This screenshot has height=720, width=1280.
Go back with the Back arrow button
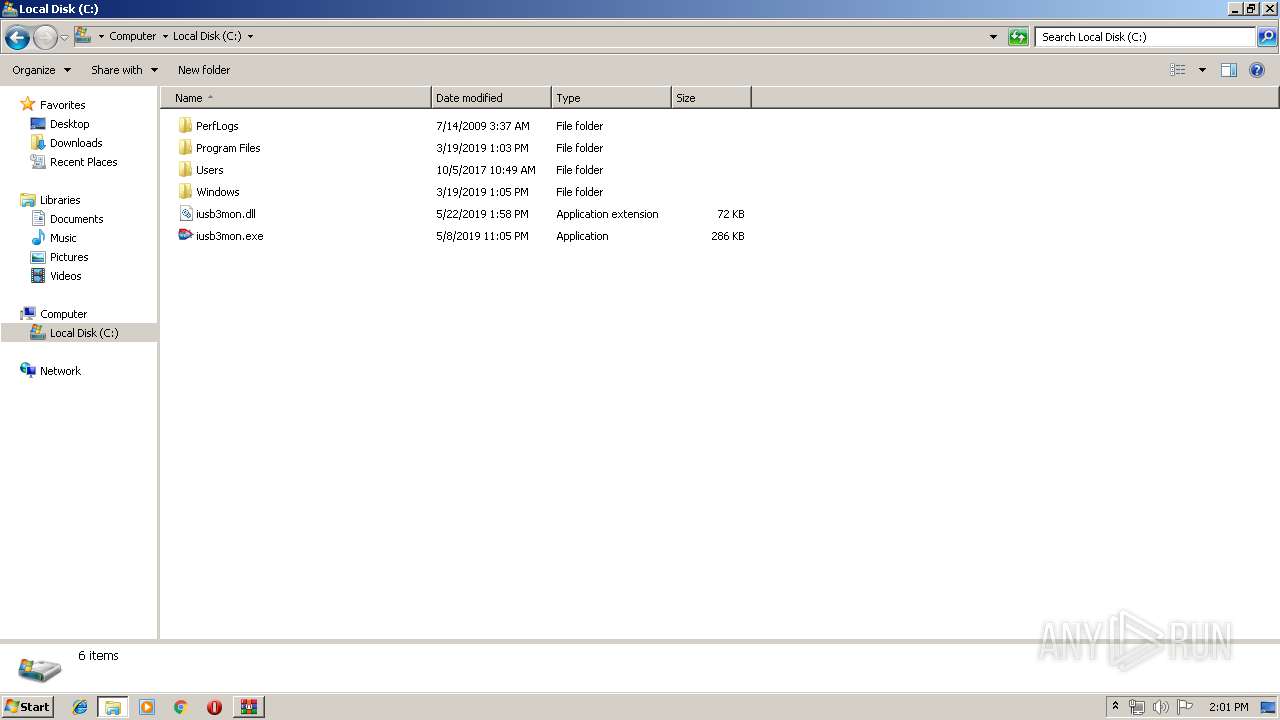point(17,38)
